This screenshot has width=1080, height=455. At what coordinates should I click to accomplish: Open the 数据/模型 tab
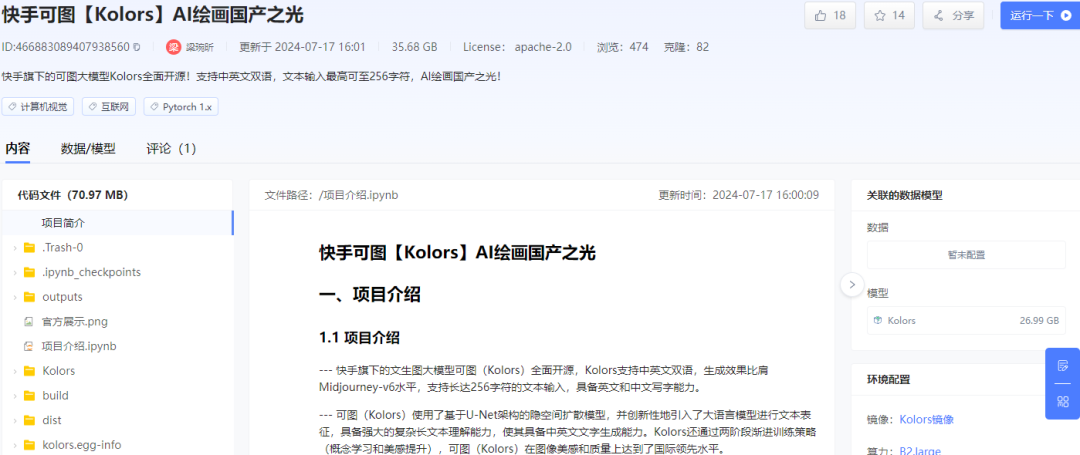point(88,149)
